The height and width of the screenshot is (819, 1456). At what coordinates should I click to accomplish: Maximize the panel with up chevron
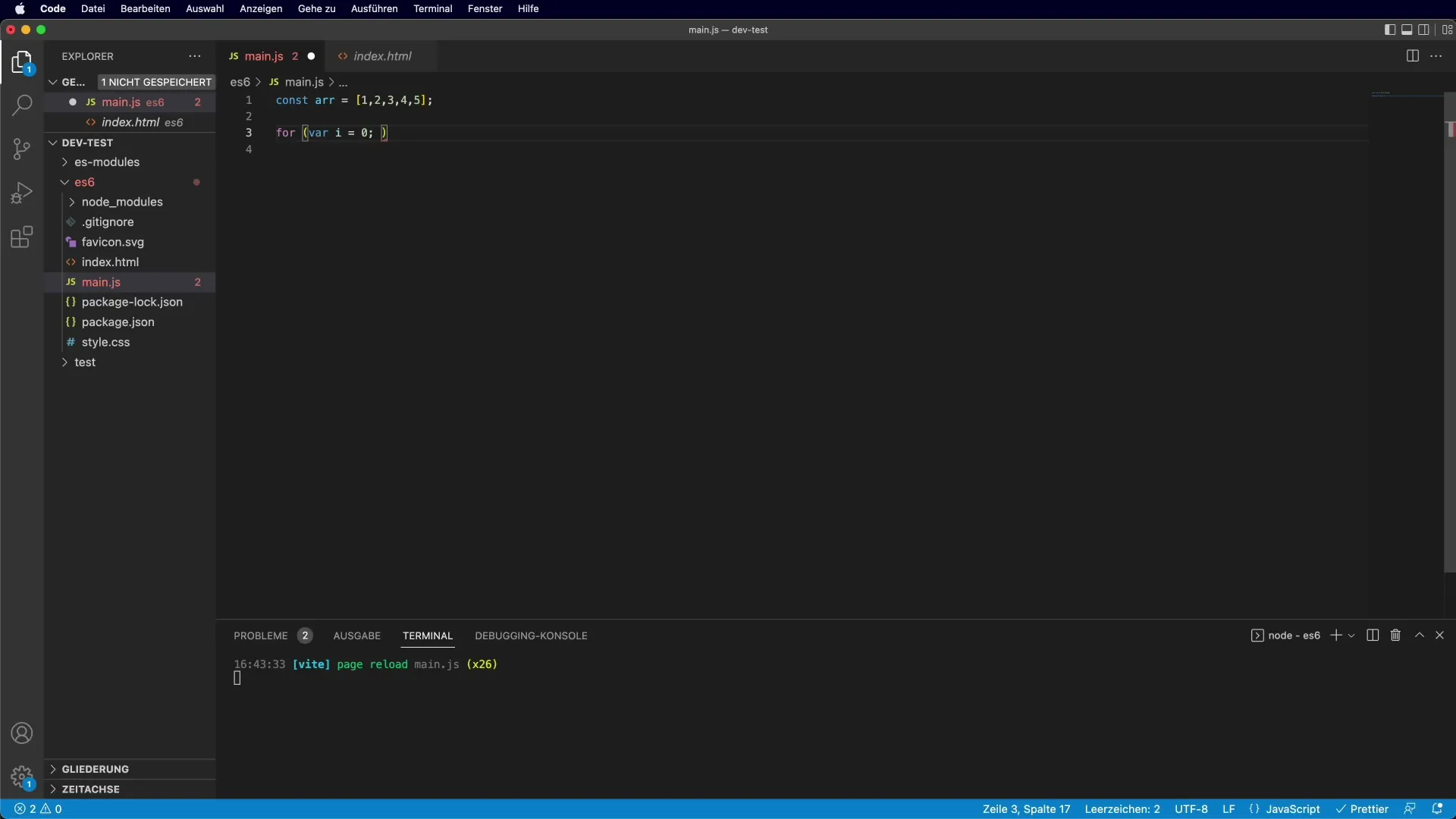click(x=1420, y=635)
